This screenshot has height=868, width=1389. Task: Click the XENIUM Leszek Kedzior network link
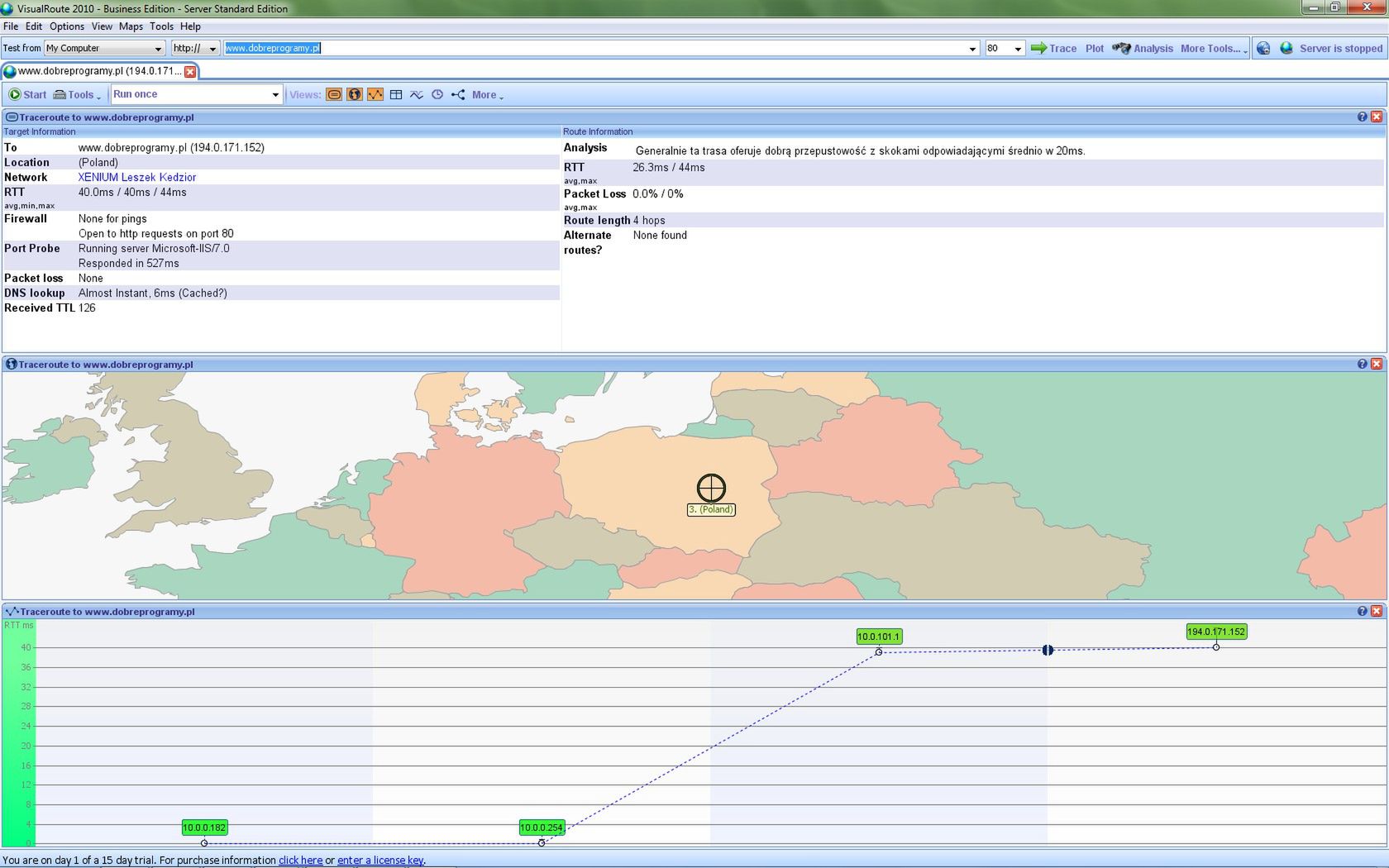click(x=137, y=177)
